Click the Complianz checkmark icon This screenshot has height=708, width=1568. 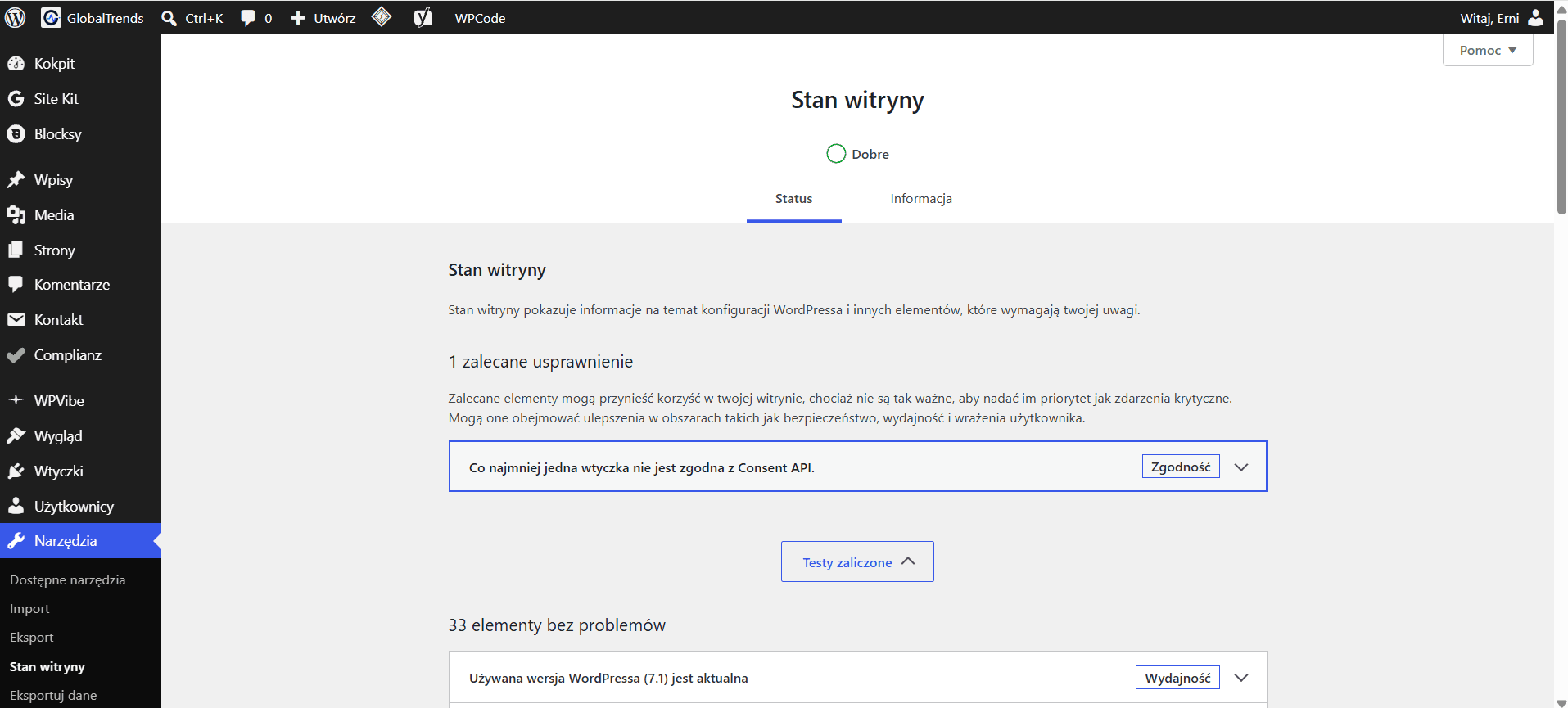tap(16, 354)
